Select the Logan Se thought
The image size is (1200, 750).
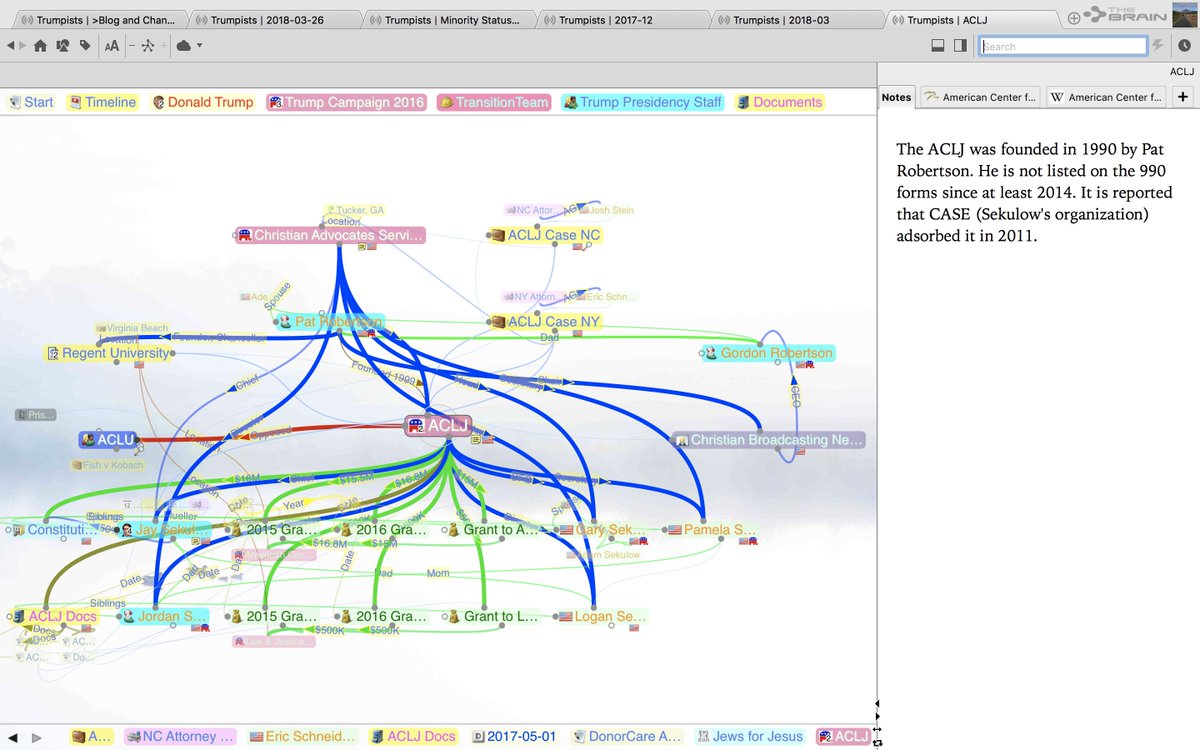(602, 617)
